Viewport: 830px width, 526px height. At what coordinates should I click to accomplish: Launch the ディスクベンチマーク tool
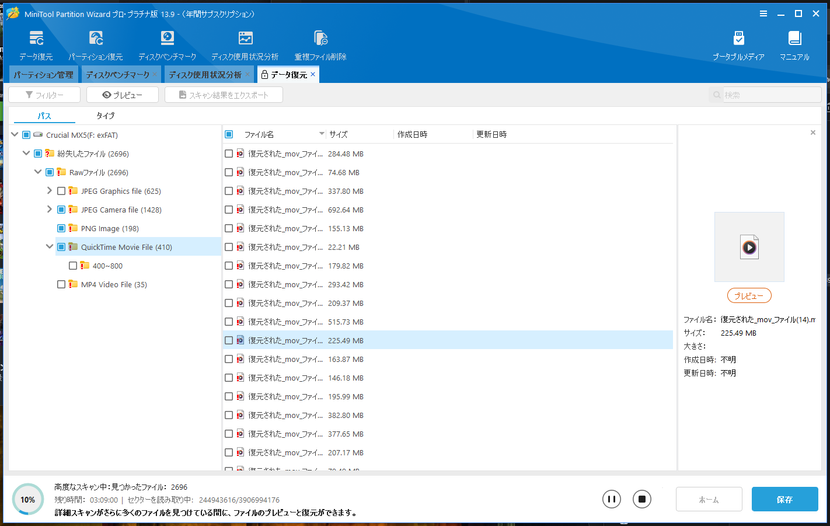click(x=167, y=45)
